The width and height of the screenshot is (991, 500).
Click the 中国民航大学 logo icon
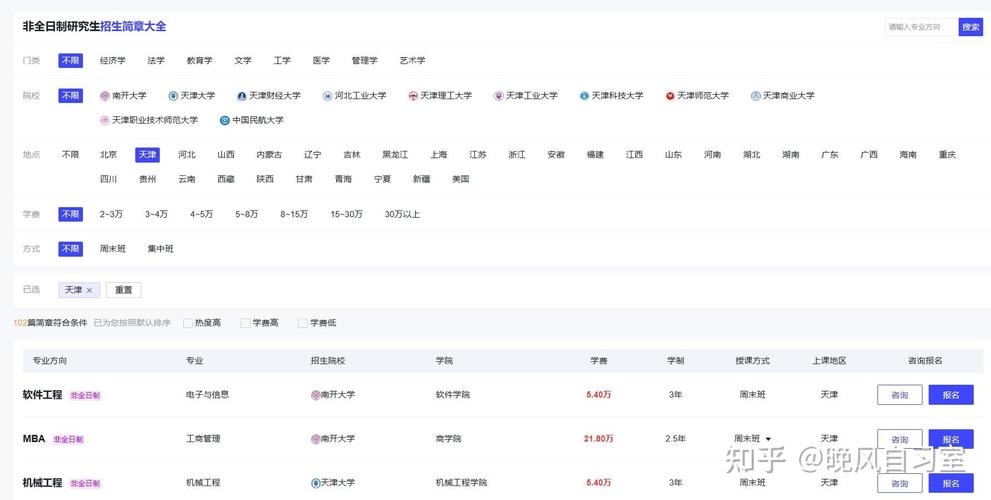[224, 120]
